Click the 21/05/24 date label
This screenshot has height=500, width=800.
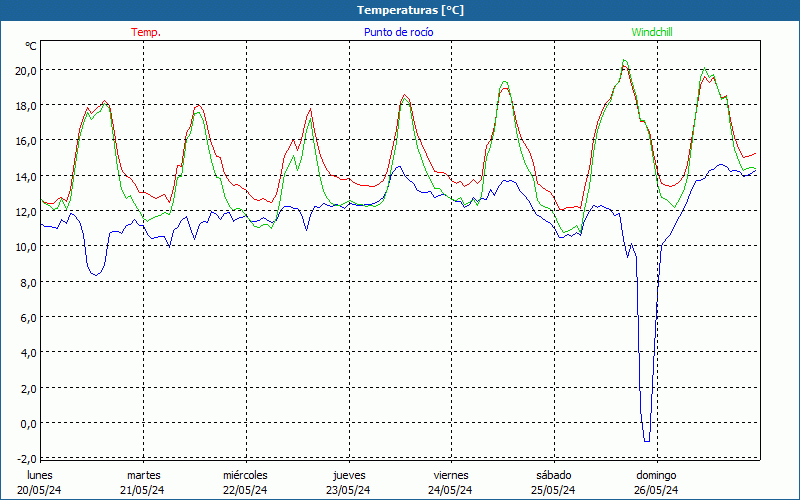(142, 490)
